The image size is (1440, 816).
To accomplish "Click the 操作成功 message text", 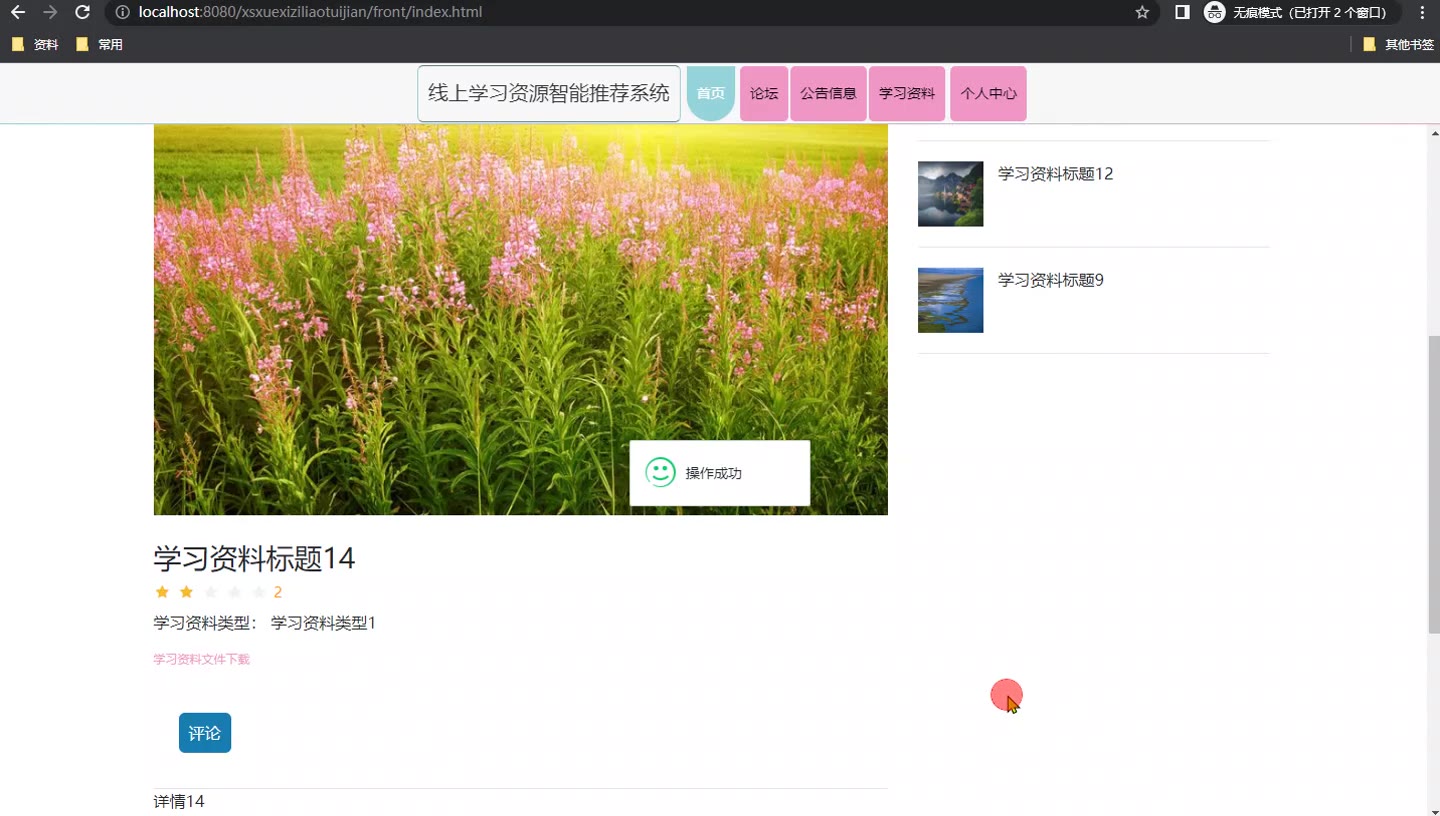I will point(714,473).
